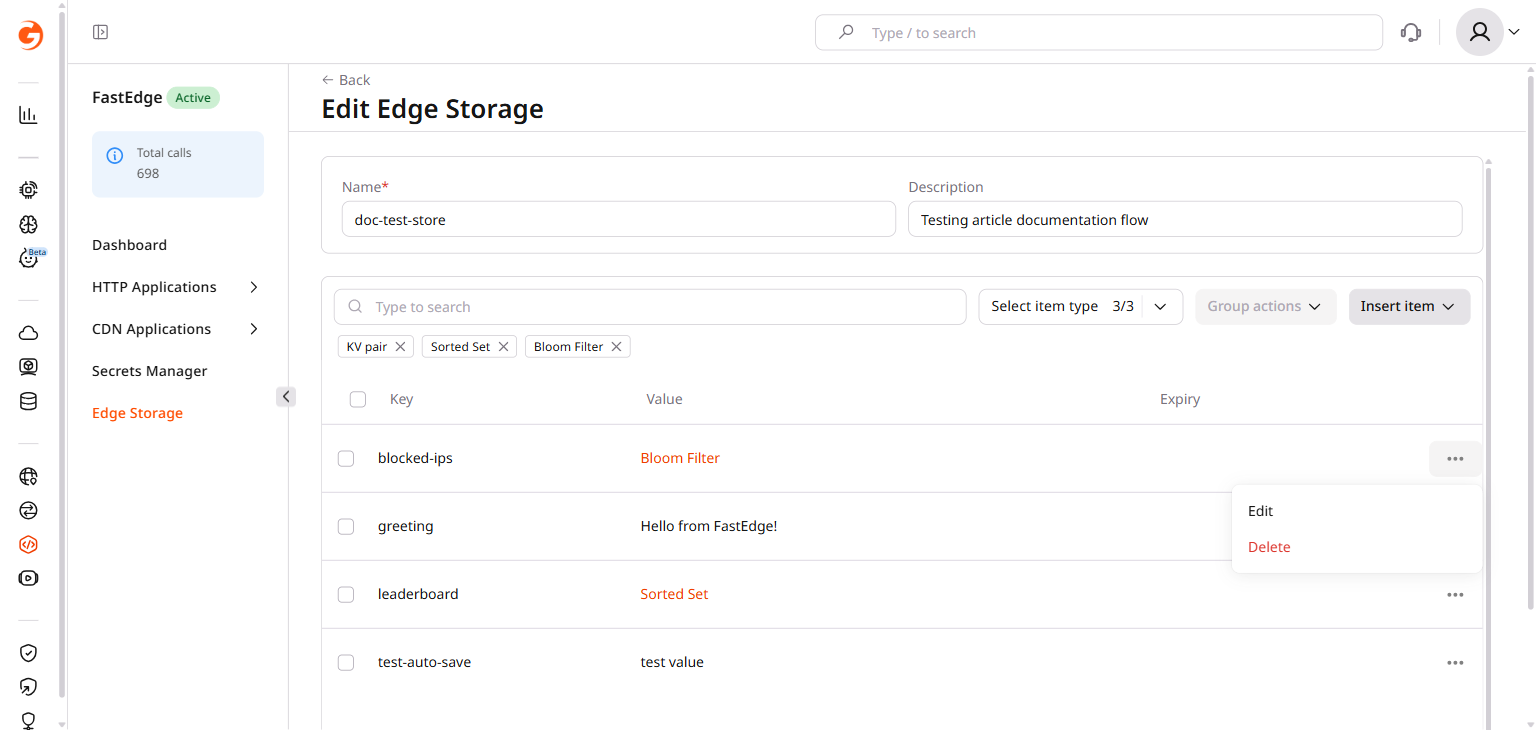Focus the top global search bar

pos(1099,32)
